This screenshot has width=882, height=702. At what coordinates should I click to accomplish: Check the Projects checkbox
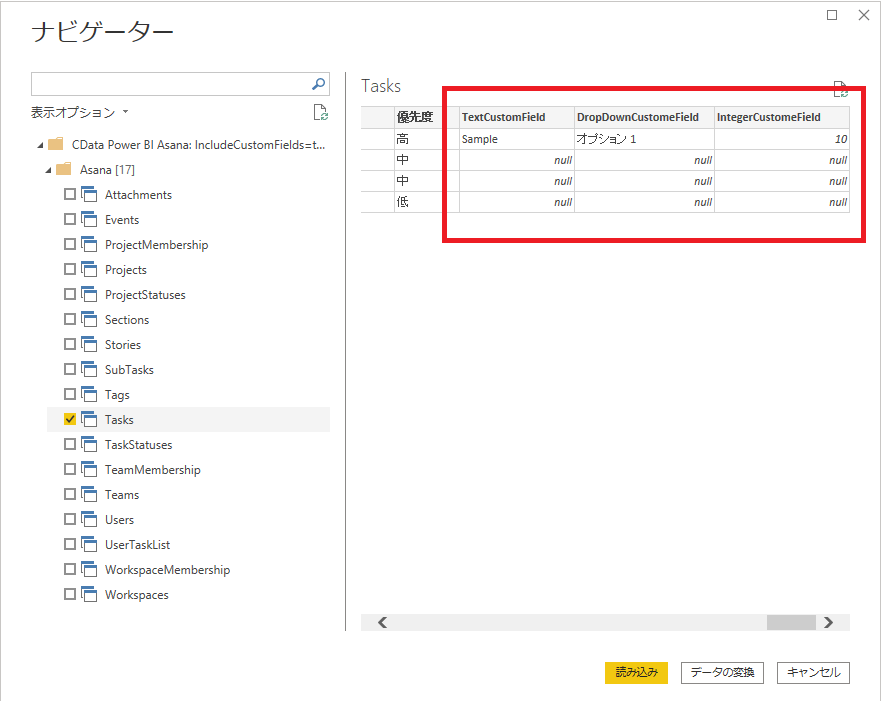[x=70, y=269]
